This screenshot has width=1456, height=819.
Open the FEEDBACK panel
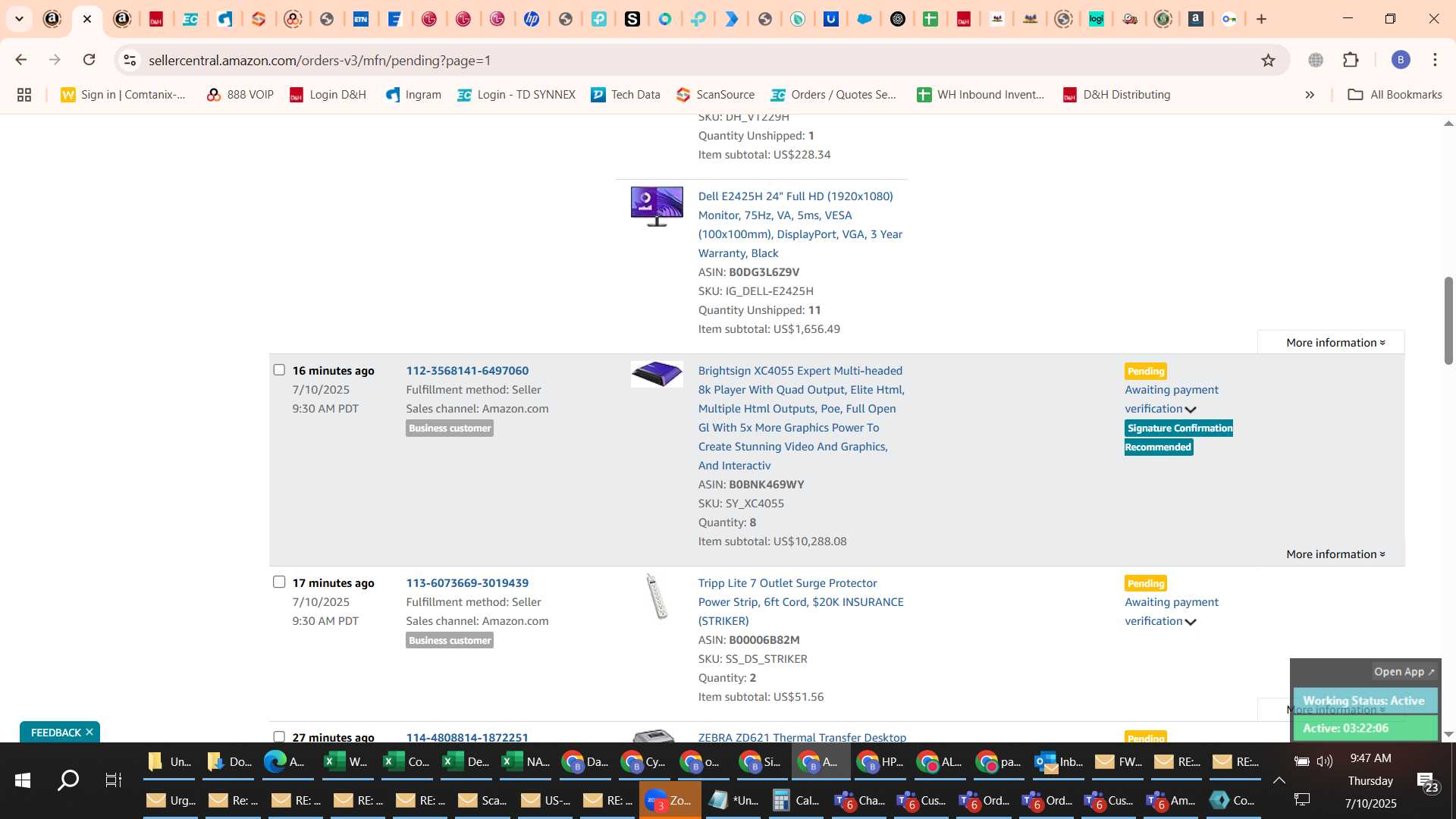(55, 733)
